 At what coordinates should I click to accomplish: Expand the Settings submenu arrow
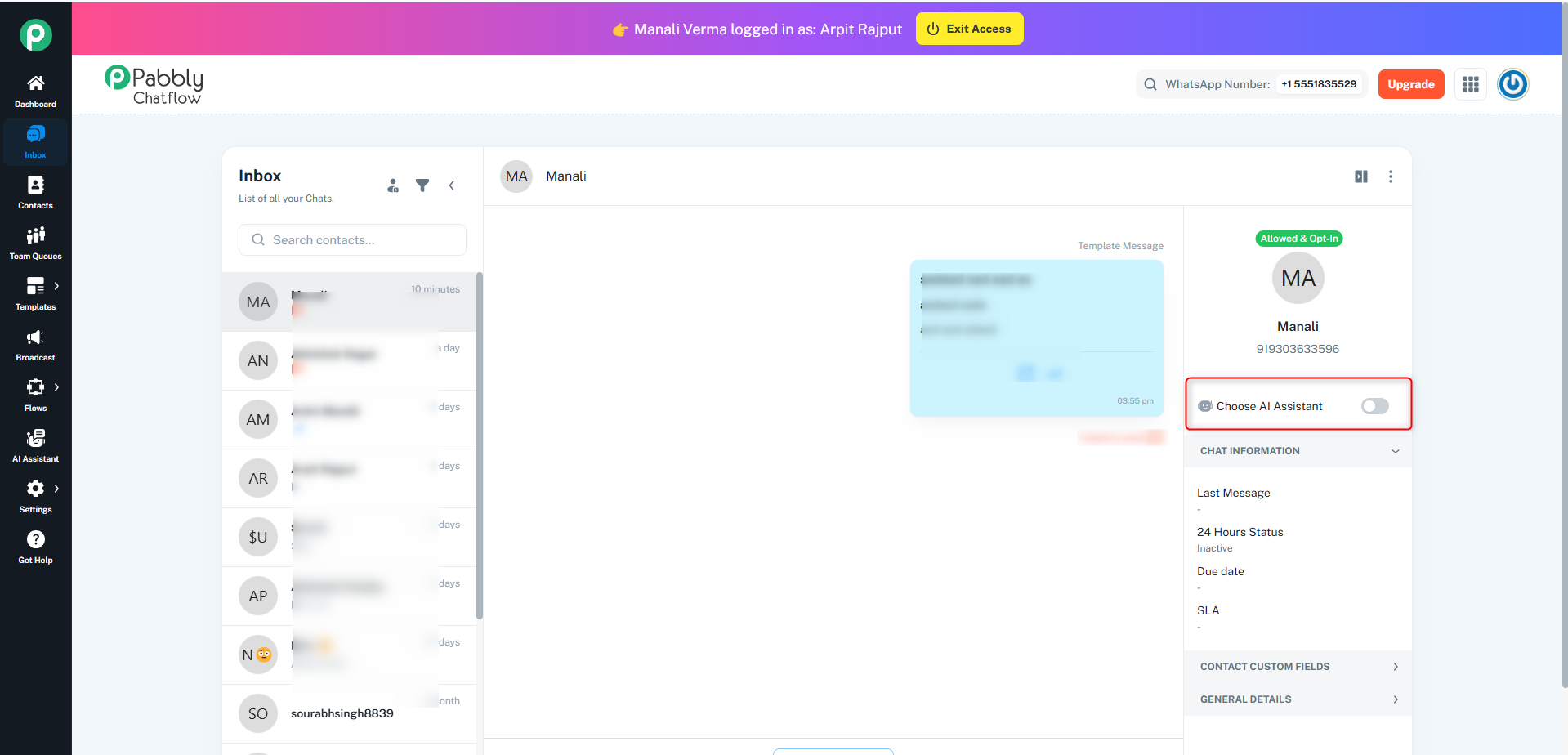click(x=56, y=489)
